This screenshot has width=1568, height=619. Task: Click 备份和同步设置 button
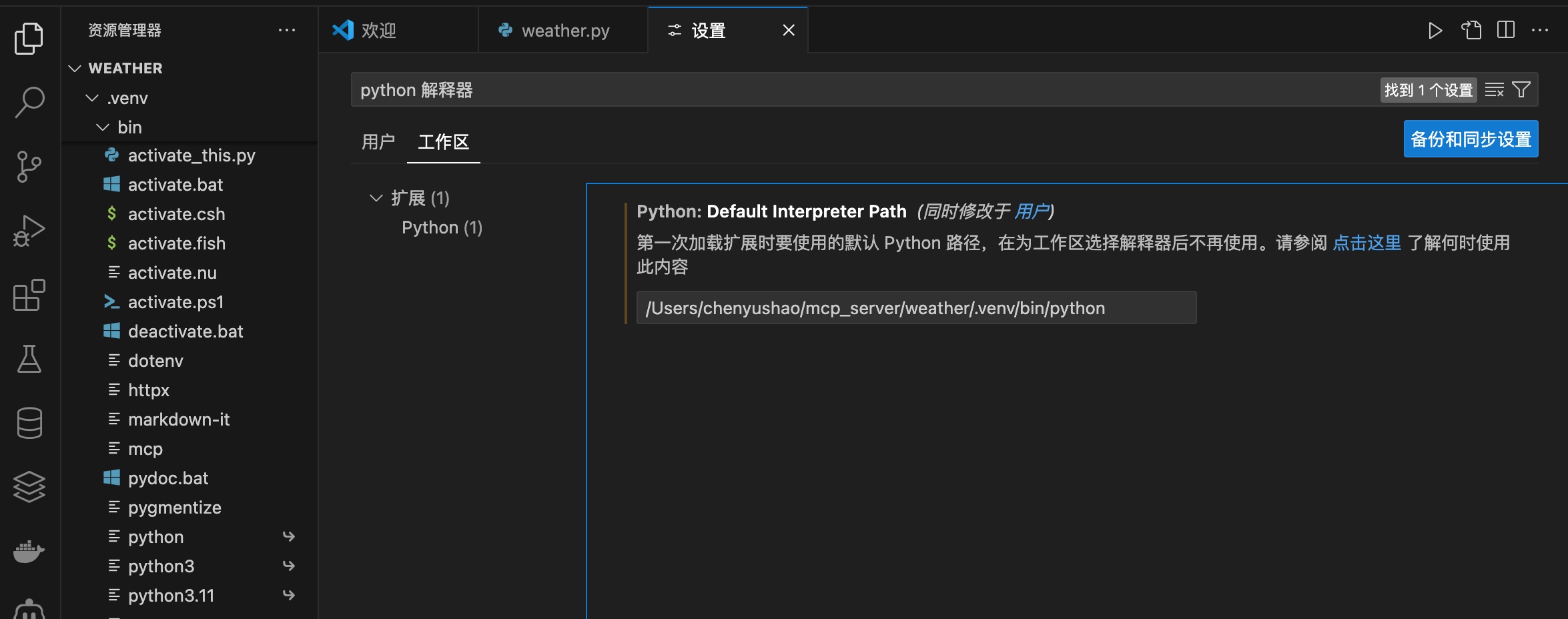click(1471, 139)
